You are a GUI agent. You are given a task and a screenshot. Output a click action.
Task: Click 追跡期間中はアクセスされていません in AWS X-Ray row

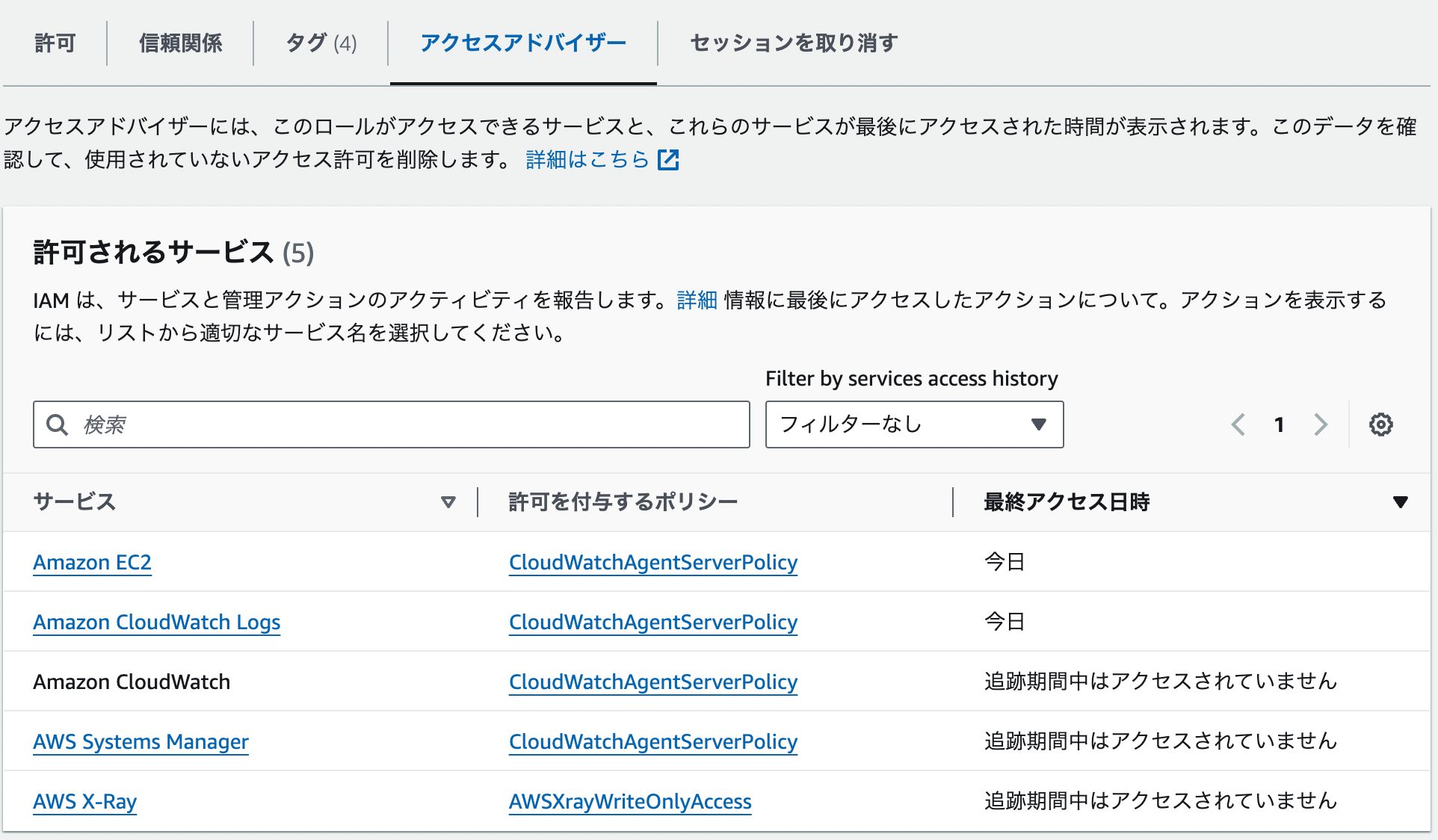click(1161, 801)
